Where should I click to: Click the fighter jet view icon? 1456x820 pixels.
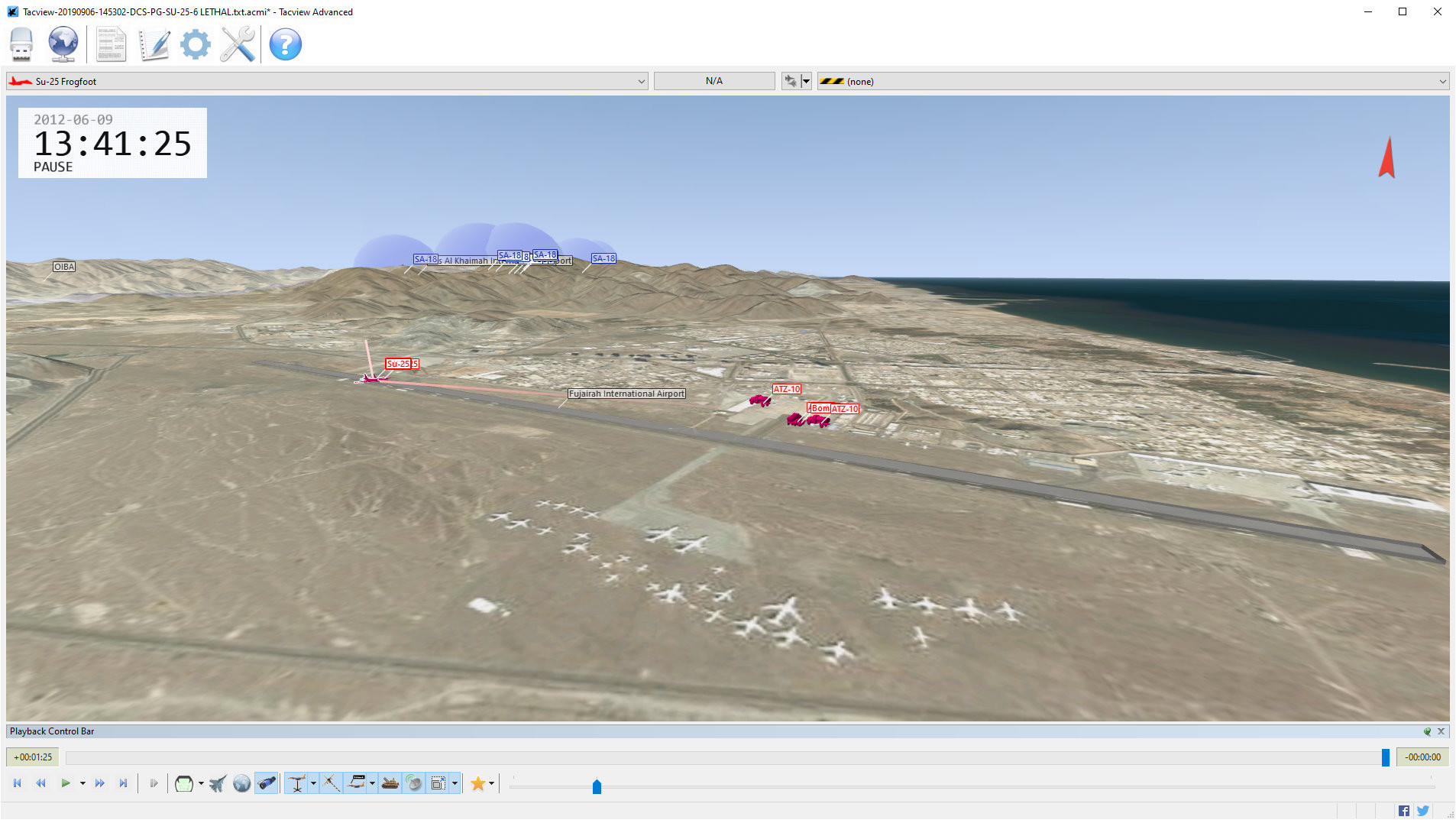coord(218,783)
